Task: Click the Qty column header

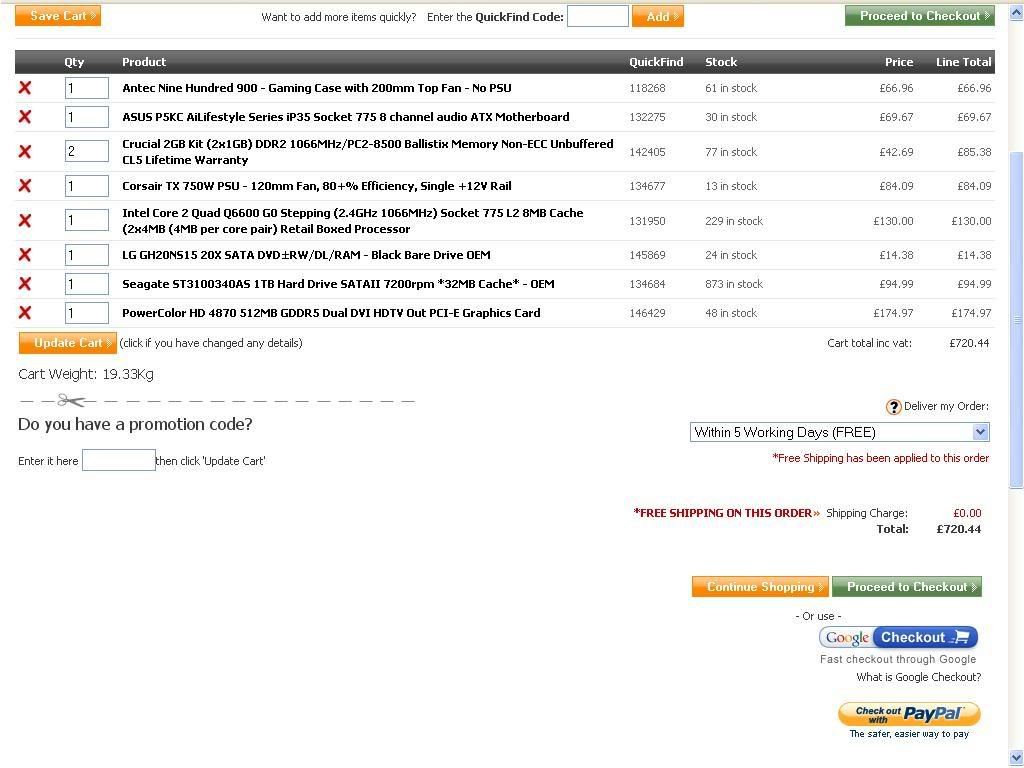Action: pyautogui.click(x=74, y=62)
